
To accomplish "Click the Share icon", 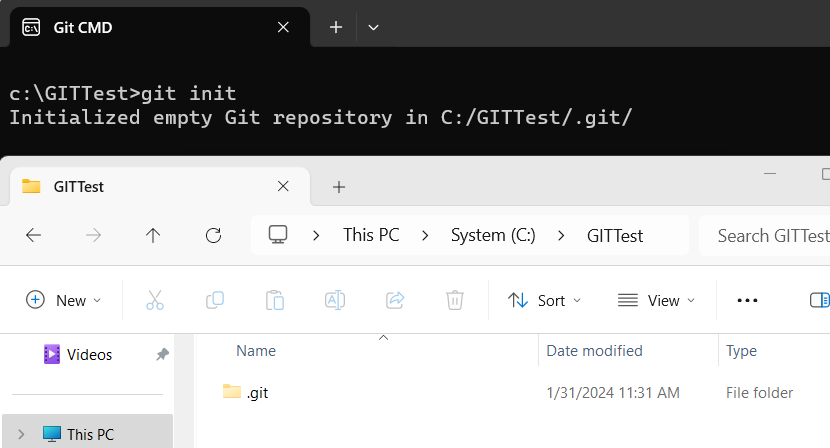I will click(x=395, y=300).
